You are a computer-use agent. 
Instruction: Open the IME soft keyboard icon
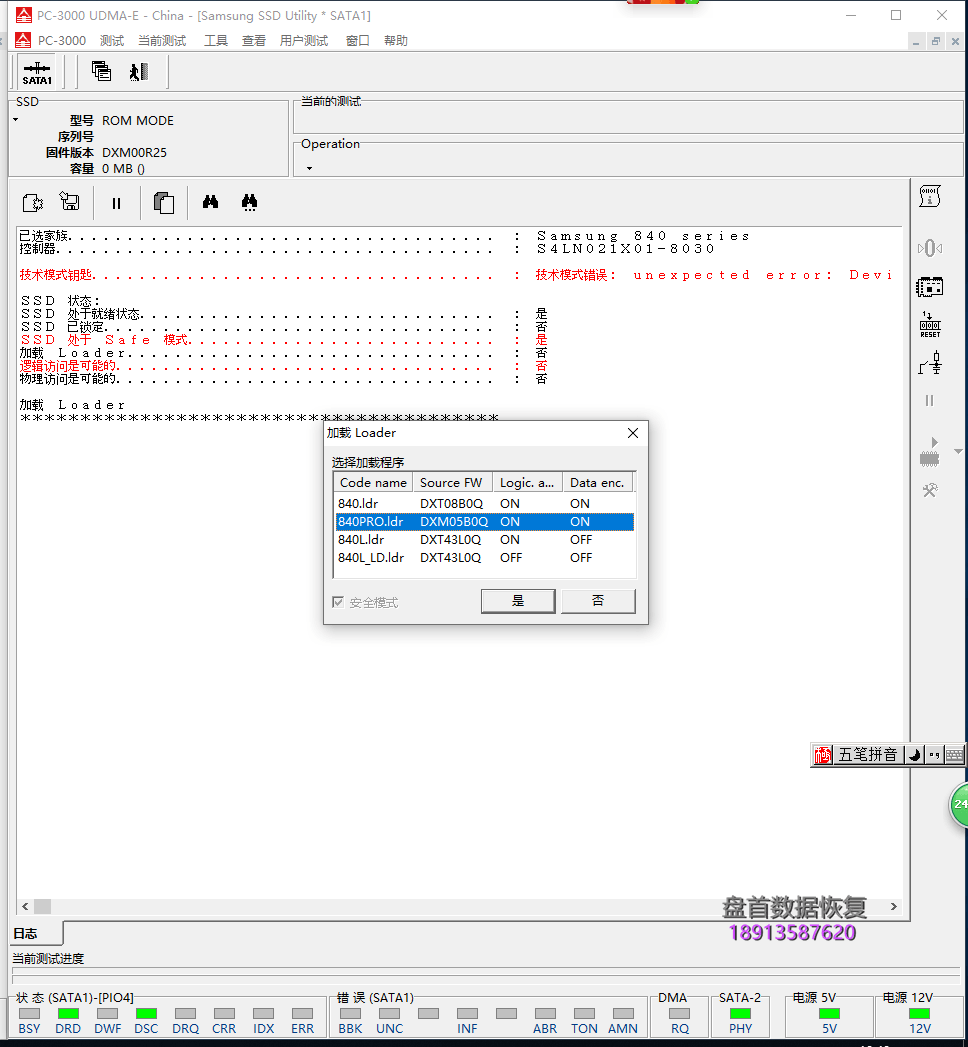point(955,755)
